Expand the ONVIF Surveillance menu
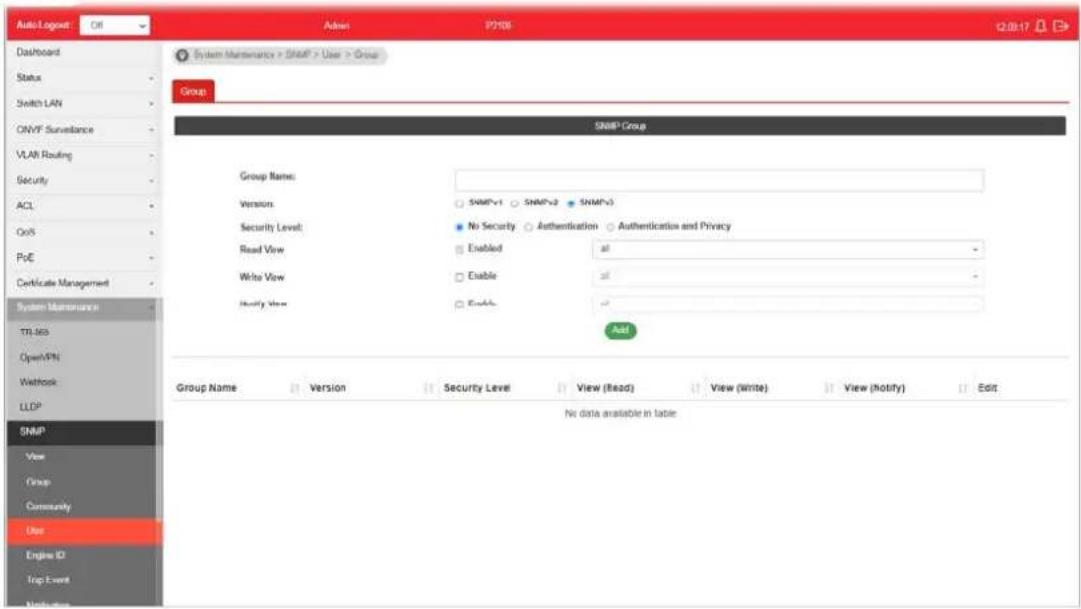Screen dimensions: 1081x609 (x=84, y=130)
